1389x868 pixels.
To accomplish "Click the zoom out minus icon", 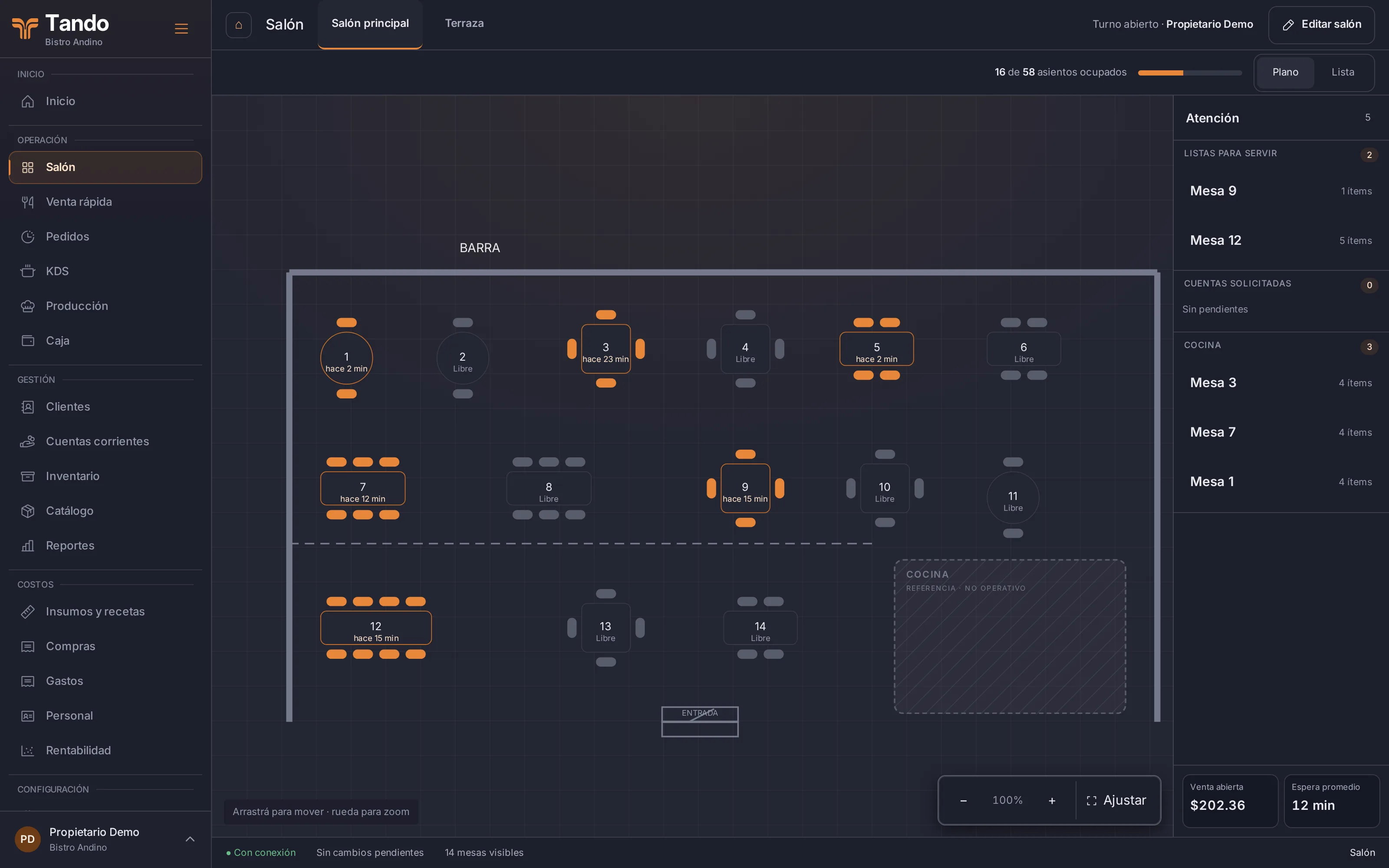I will click(x=964, y=800).
